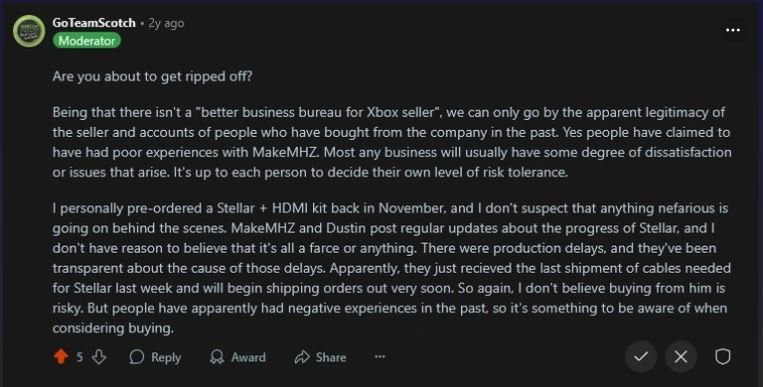
Task: Click the Reply speech bubble icon
Action: tap(137, 357)
